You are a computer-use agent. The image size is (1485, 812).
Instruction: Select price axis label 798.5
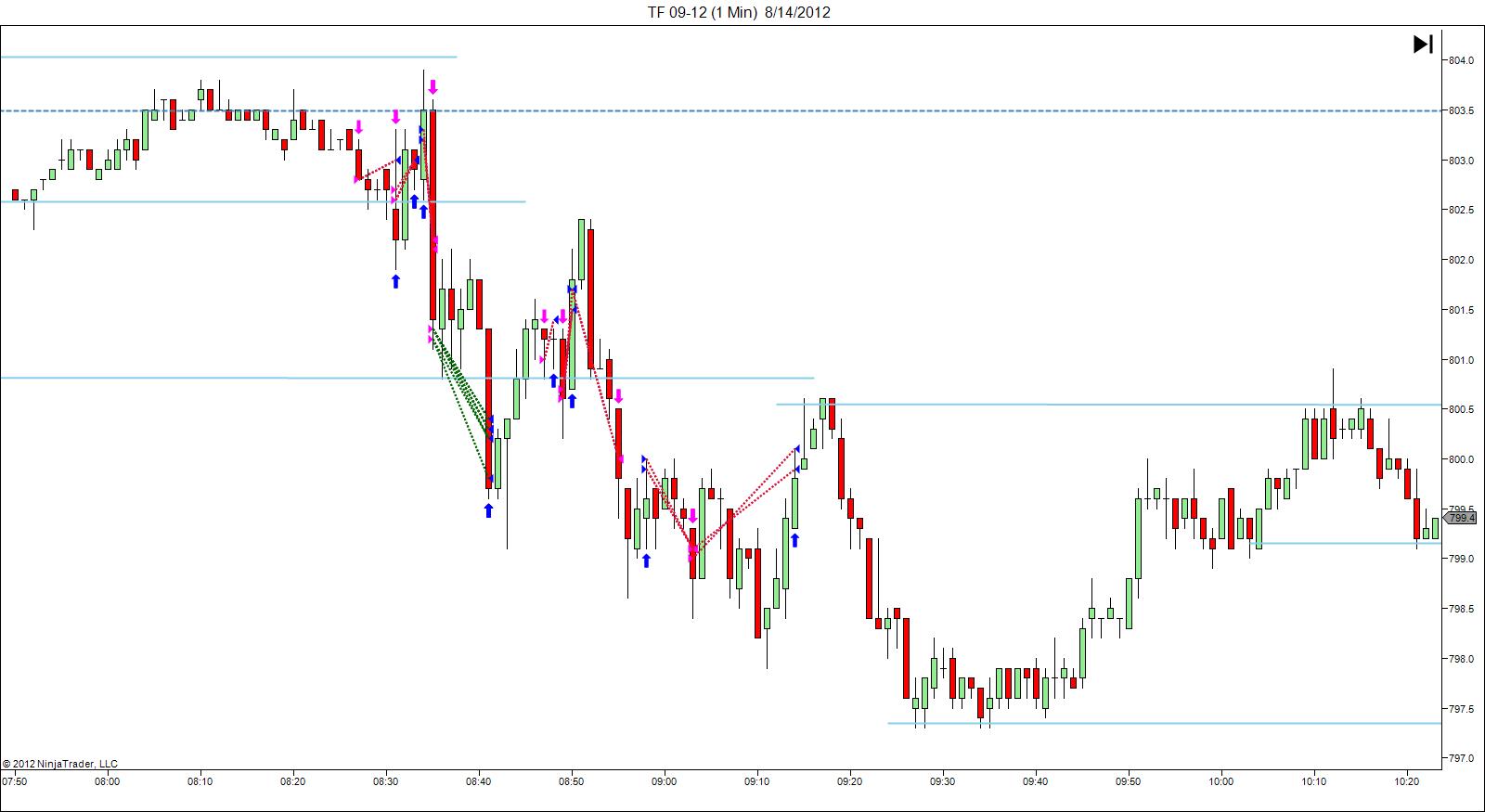pyautogui.click(x=1461, y=610)
